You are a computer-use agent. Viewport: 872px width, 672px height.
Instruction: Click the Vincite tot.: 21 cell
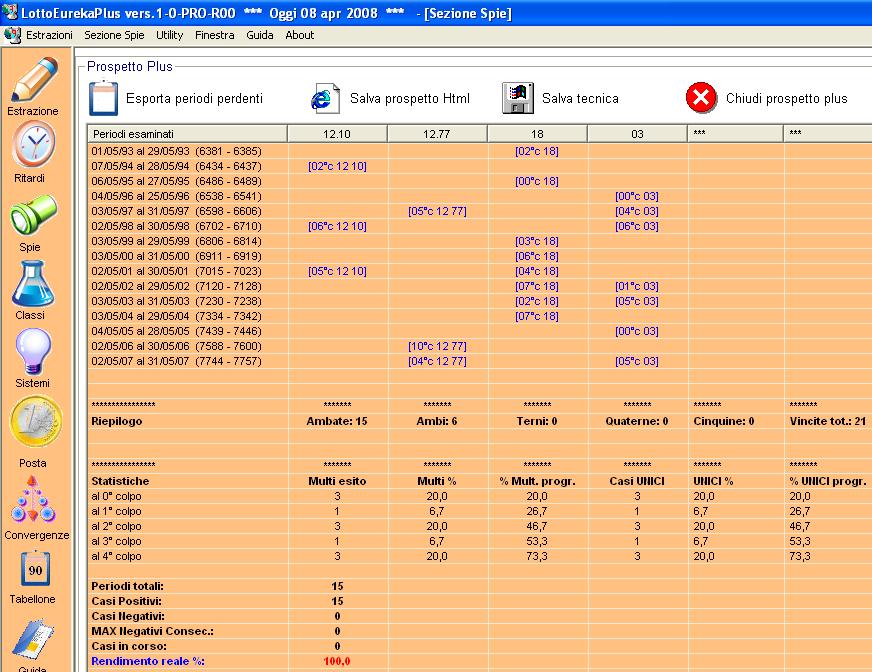(828, 422)
